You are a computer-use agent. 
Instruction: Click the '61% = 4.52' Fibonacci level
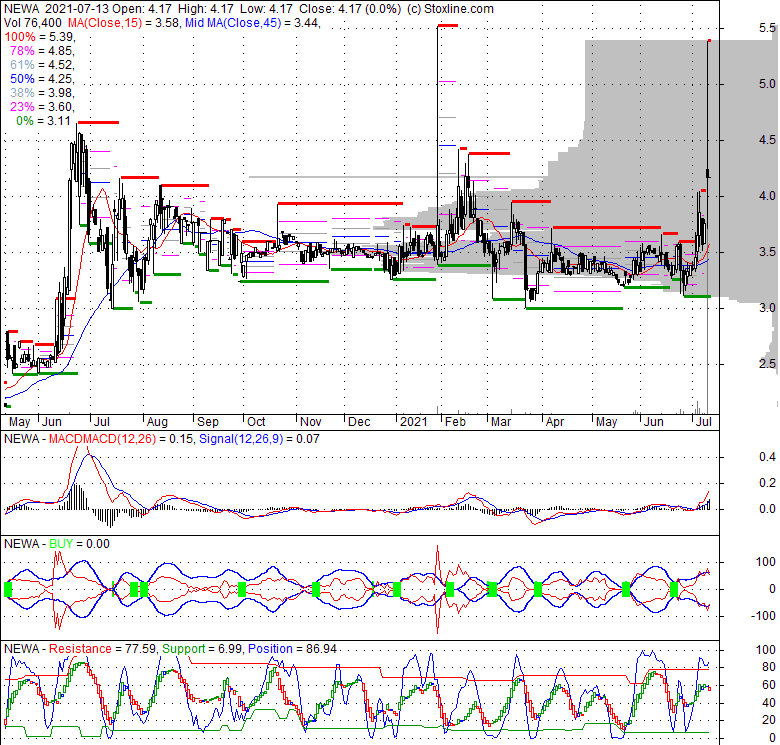click(x=42, y=65)
